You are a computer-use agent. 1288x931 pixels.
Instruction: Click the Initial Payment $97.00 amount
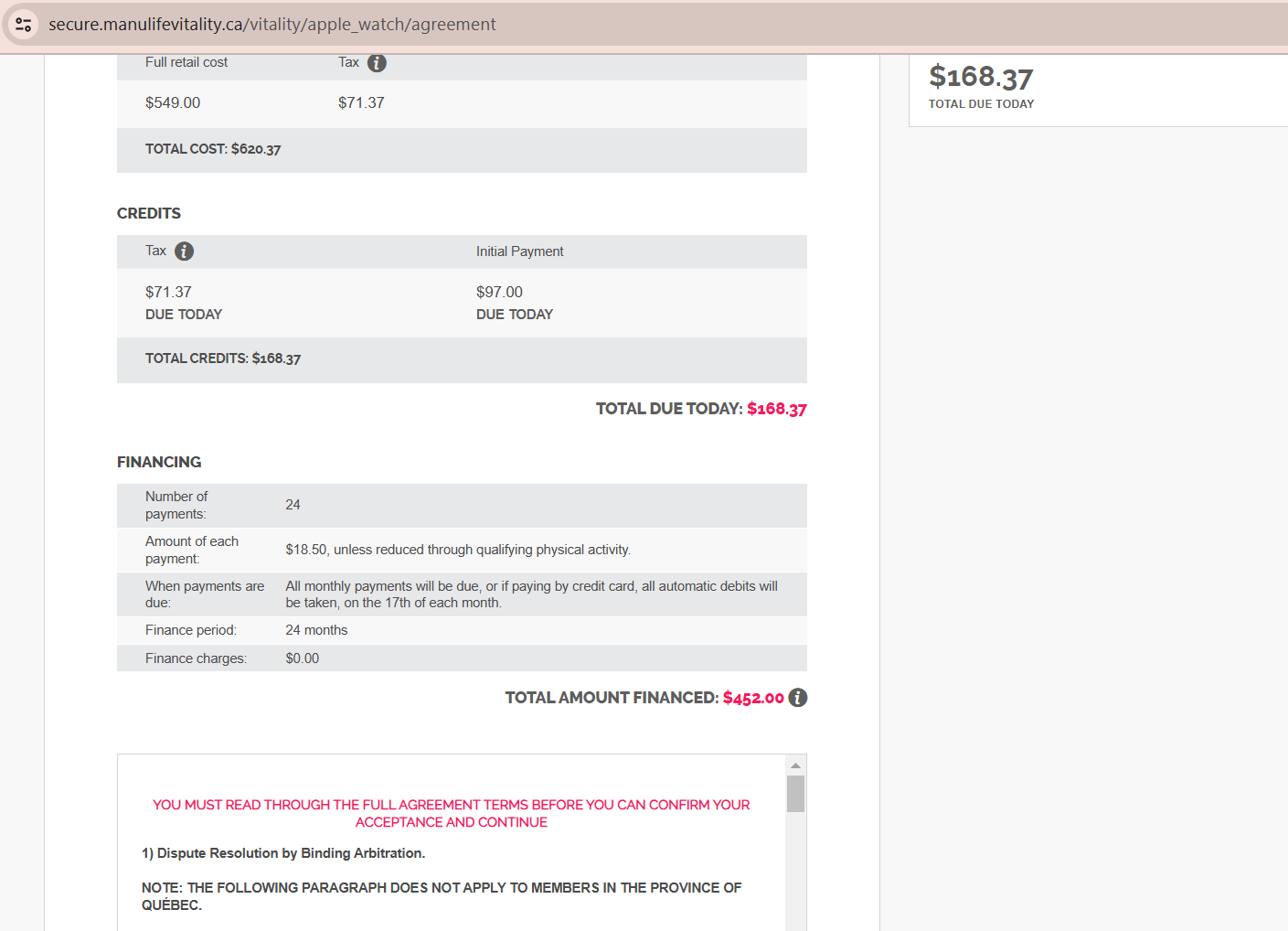(499, 293)
